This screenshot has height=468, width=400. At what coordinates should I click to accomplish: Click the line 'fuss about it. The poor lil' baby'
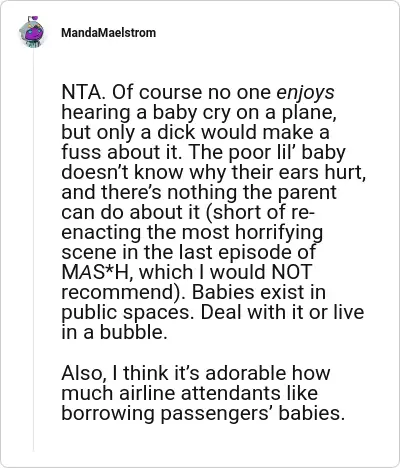tap(203, 153)
